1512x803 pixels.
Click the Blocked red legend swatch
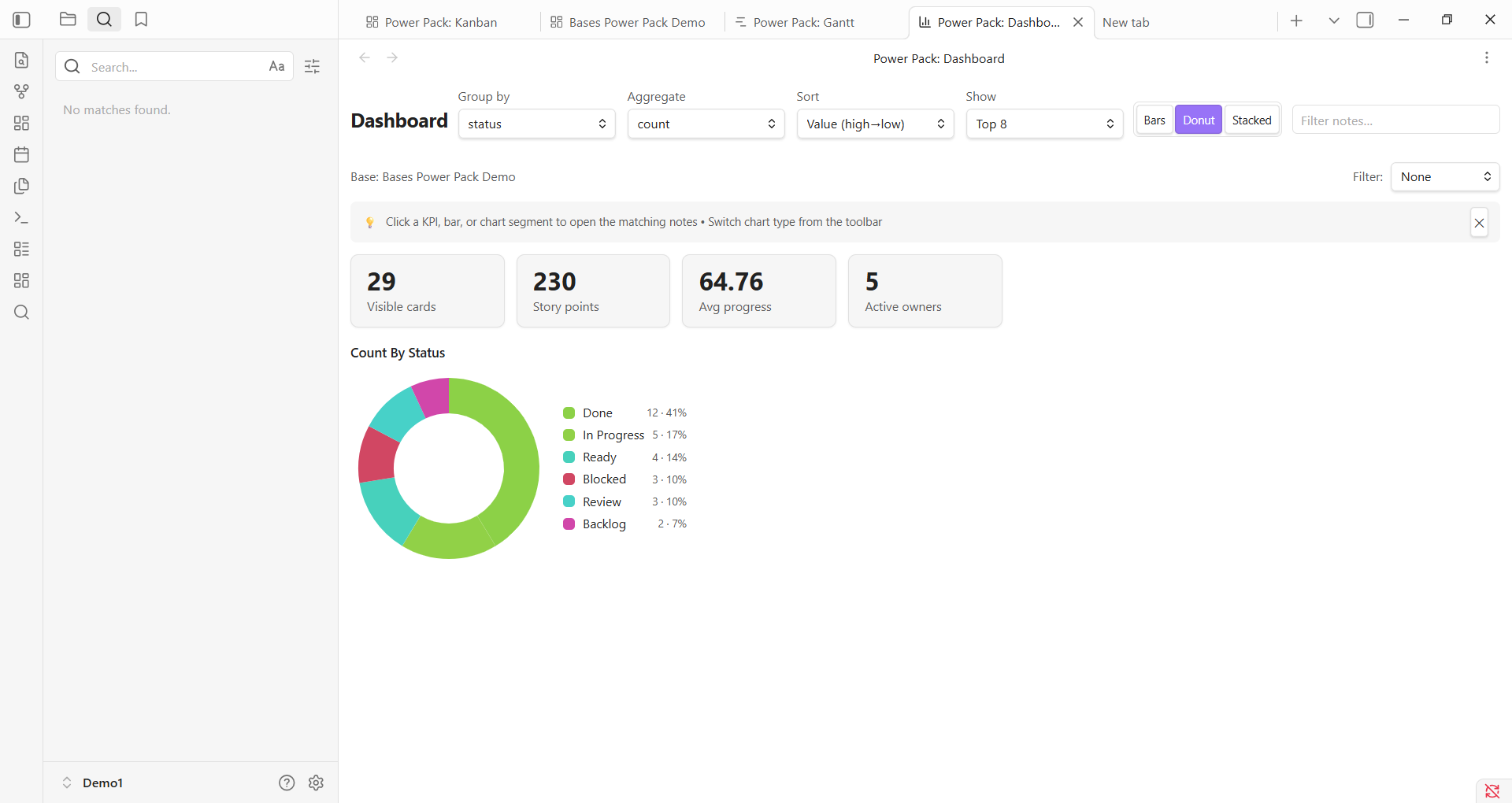(569, 479)
